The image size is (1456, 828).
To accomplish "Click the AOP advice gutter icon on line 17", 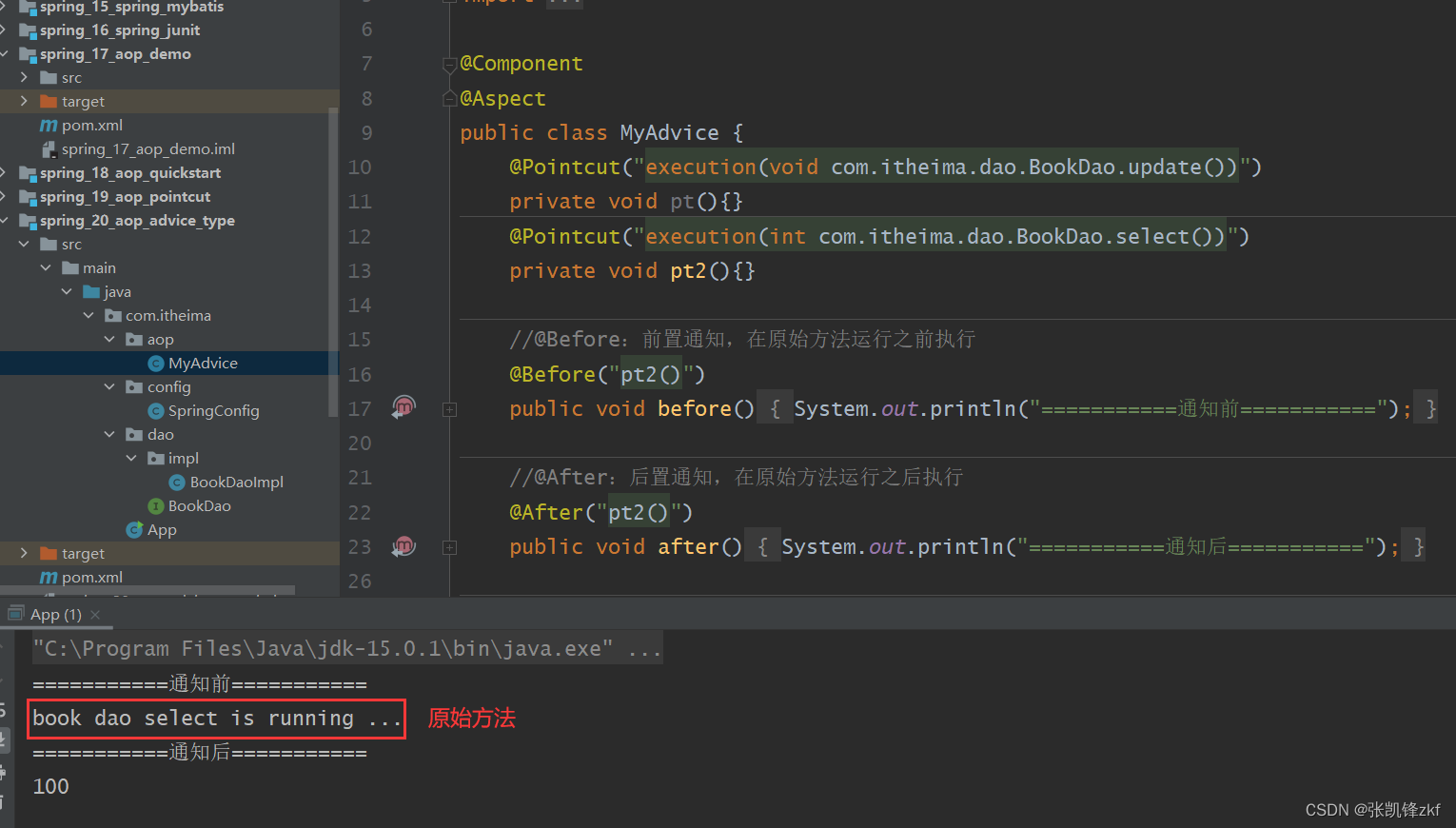I will click(x=404, y=407).
